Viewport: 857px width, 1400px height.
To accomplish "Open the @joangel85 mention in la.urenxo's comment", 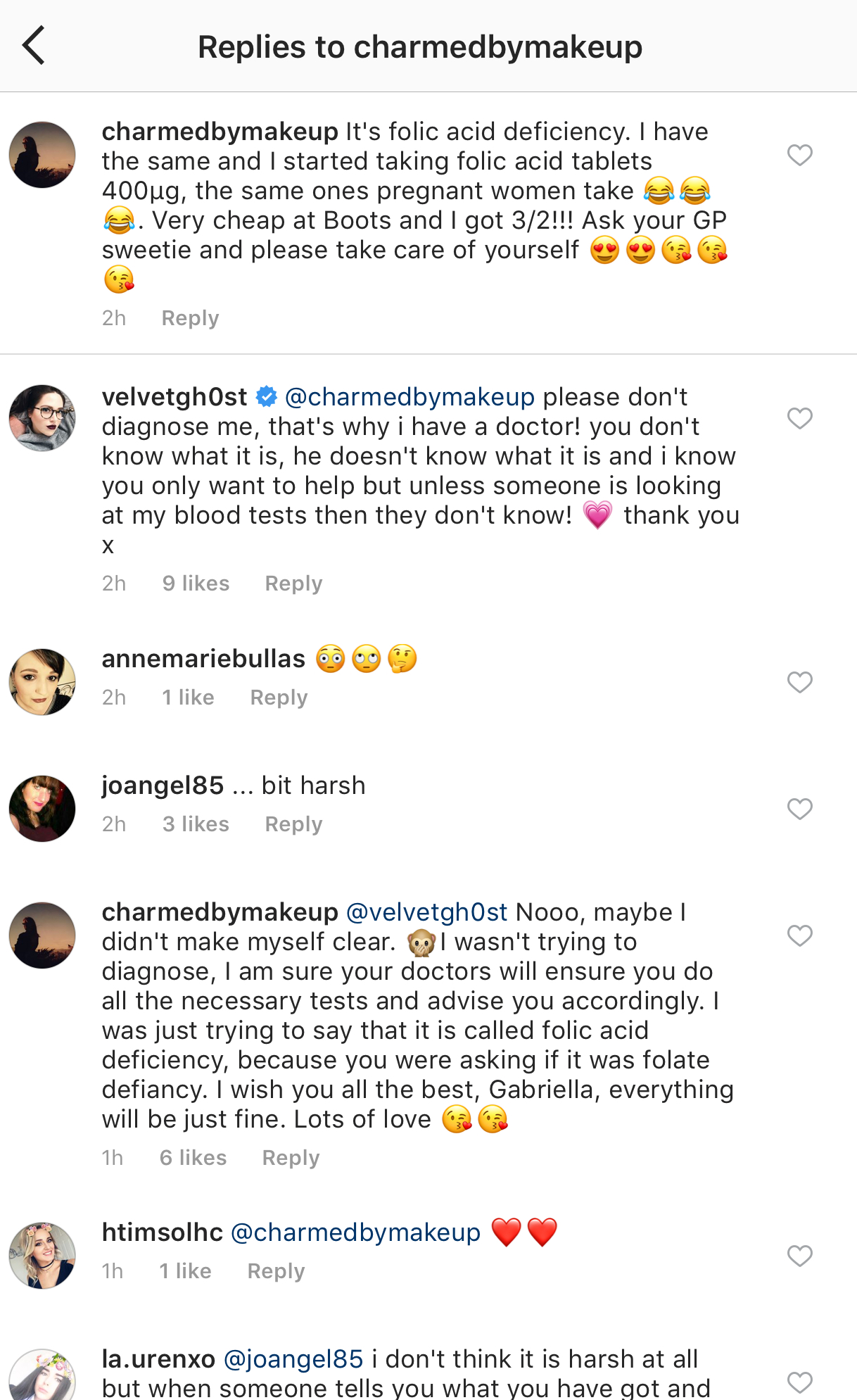I will point(293,1359).
